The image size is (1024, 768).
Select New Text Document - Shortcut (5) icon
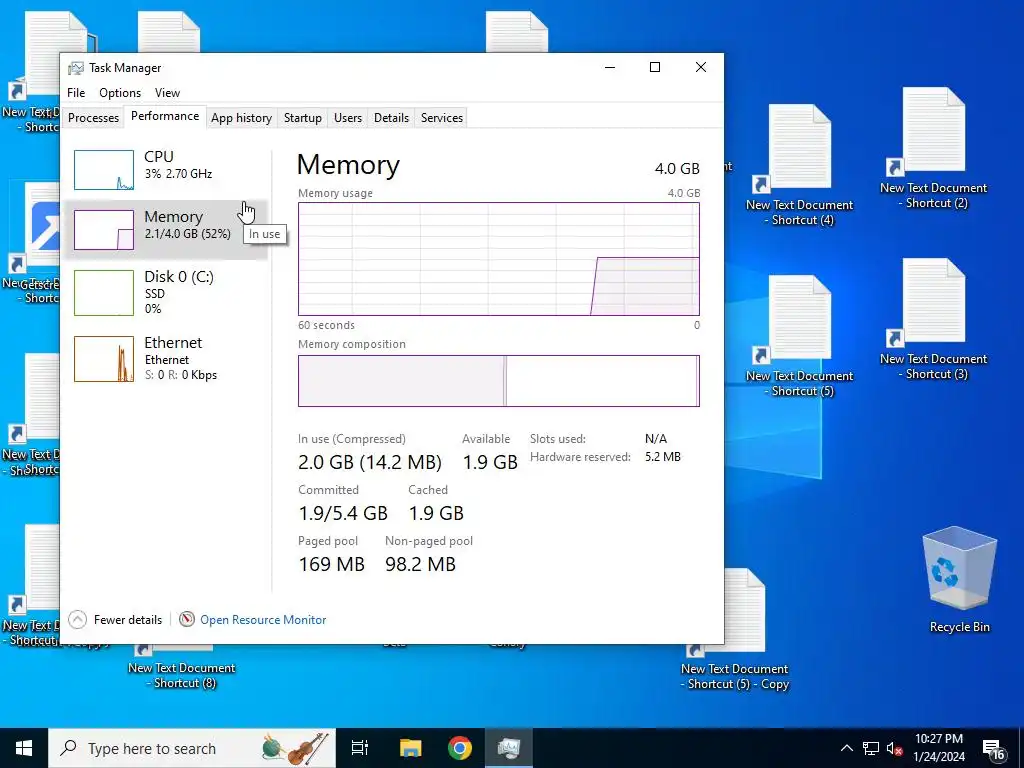click(x=799, y=336)
